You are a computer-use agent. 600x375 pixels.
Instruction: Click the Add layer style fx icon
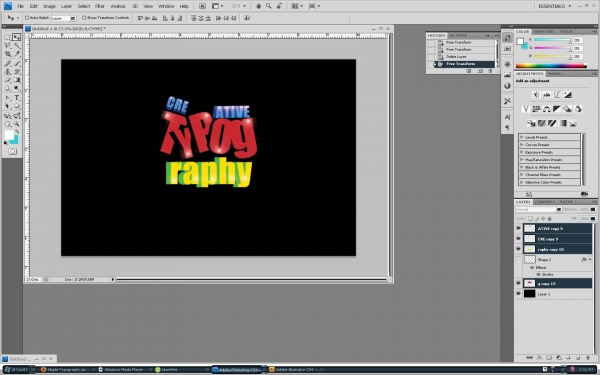[539, 358]
